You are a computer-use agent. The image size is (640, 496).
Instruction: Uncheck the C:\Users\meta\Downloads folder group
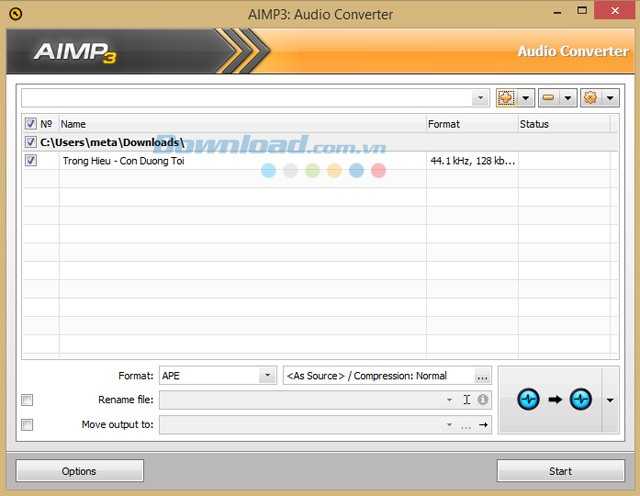pos(30,142)
